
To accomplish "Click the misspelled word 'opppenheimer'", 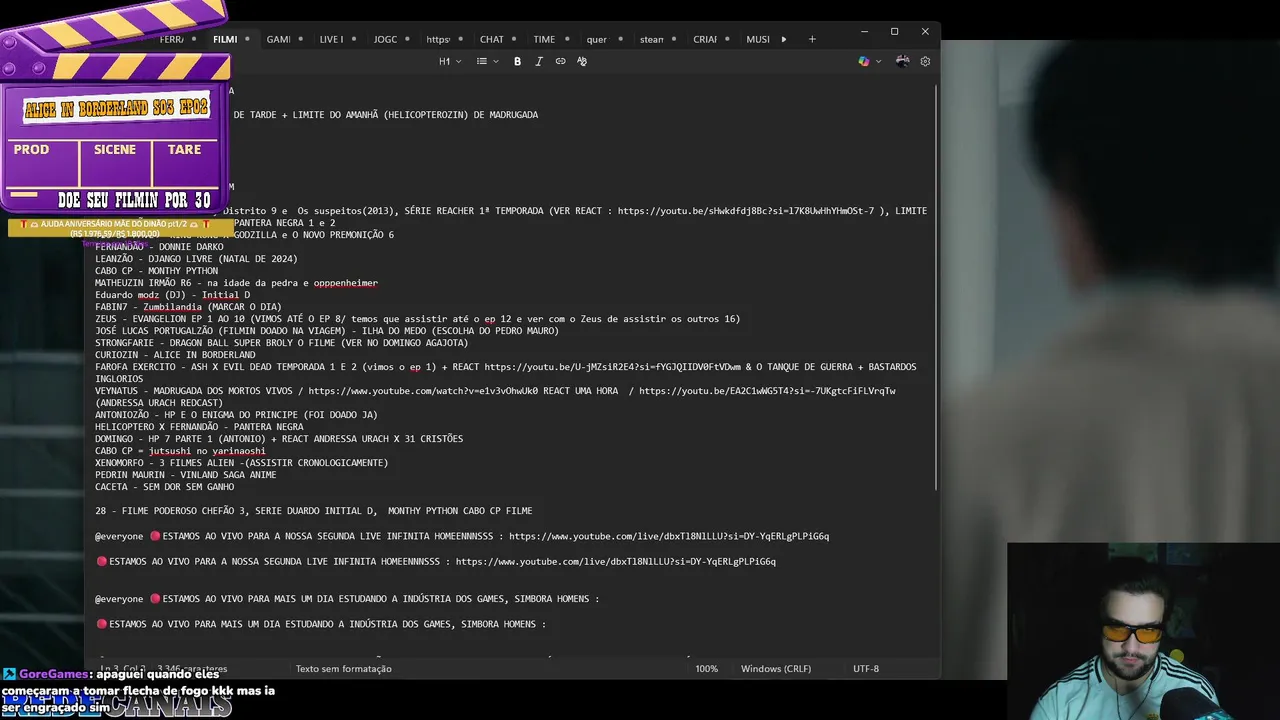I will coord(346,283).
